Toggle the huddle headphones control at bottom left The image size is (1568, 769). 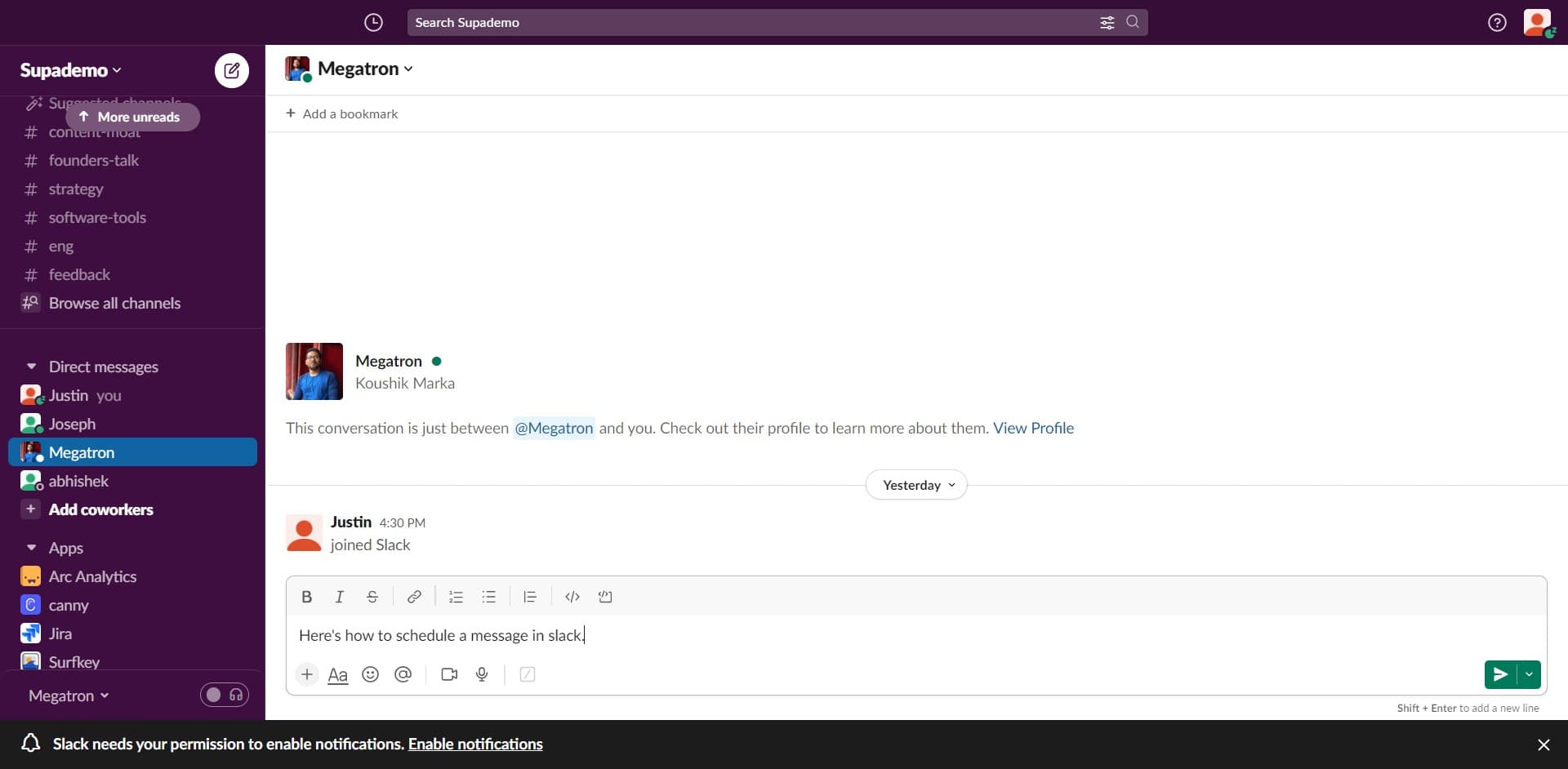tap(236, 695)
